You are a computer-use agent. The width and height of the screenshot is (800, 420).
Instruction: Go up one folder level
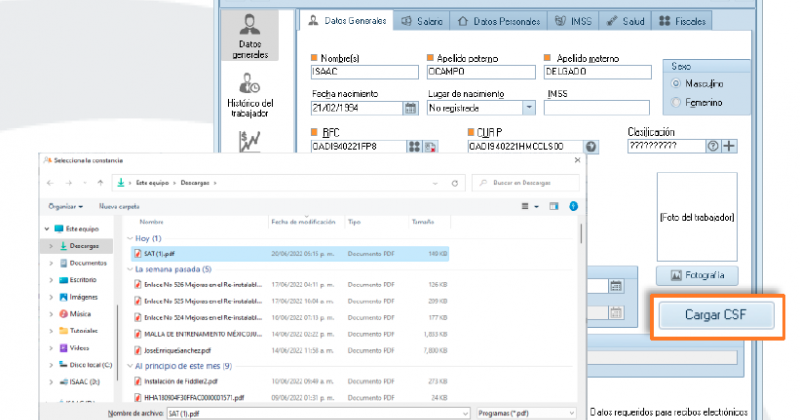click(x=100, y=183)
